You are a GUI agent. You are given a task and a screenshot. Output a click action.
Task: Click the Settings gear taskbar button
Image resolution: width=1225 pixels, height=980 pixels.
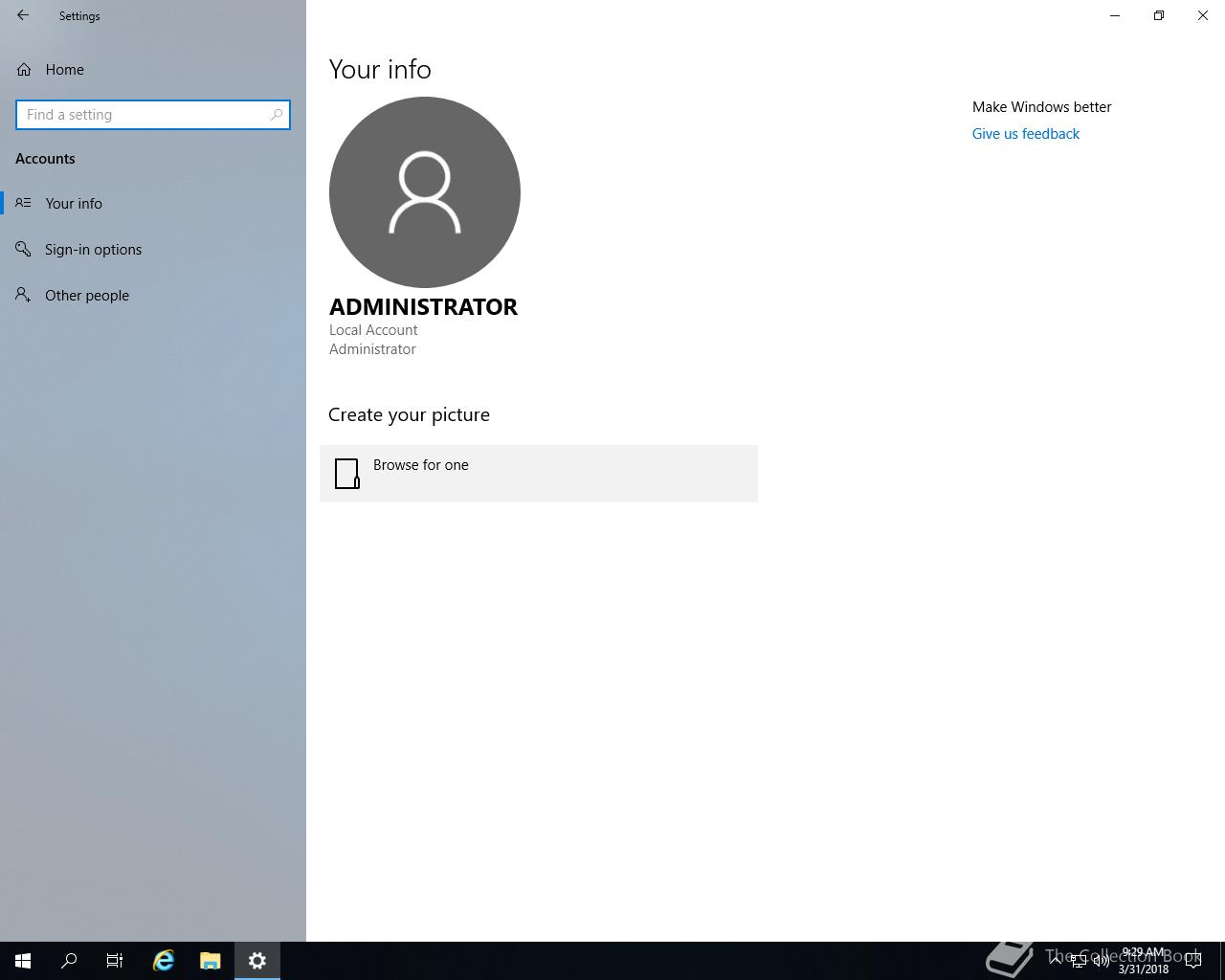coord(257,961)
